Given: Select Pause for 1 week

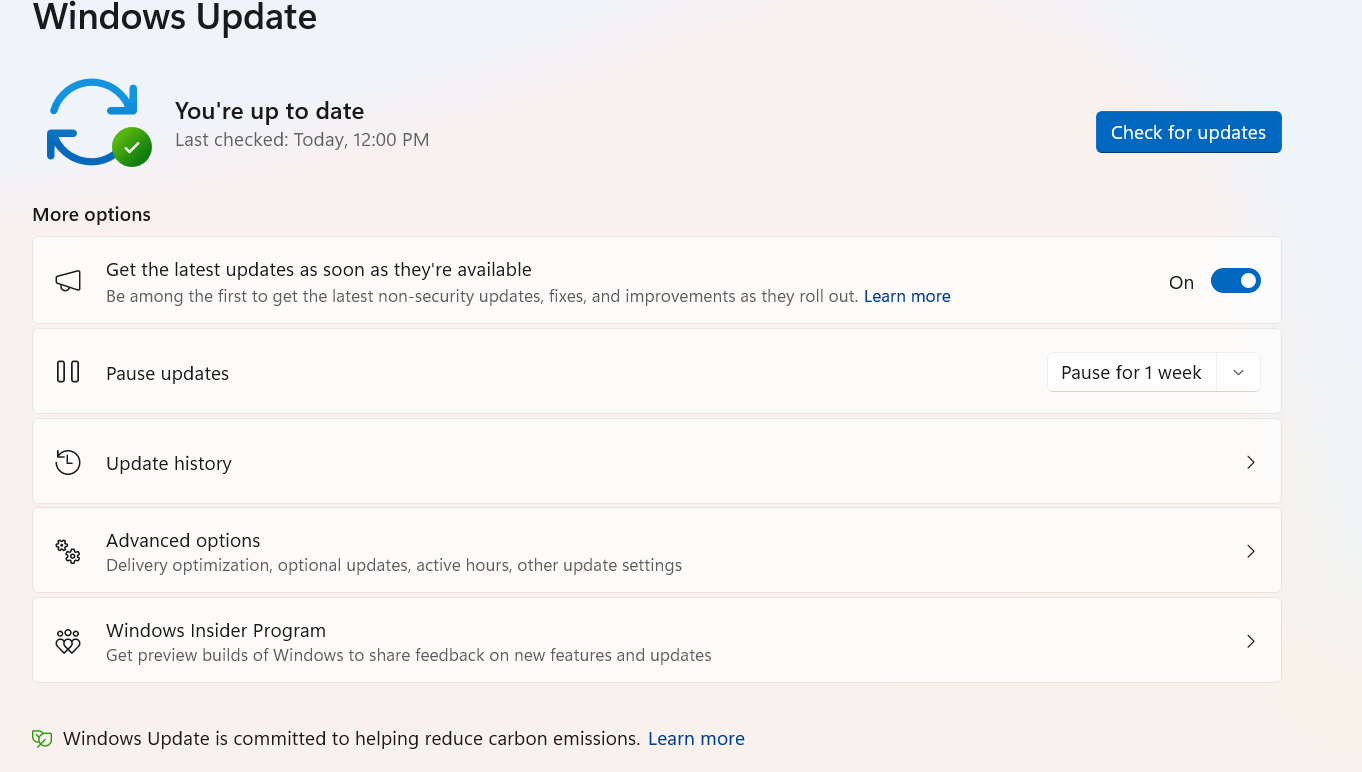Looking at the screenshot, I should (x=1131, y=371).
